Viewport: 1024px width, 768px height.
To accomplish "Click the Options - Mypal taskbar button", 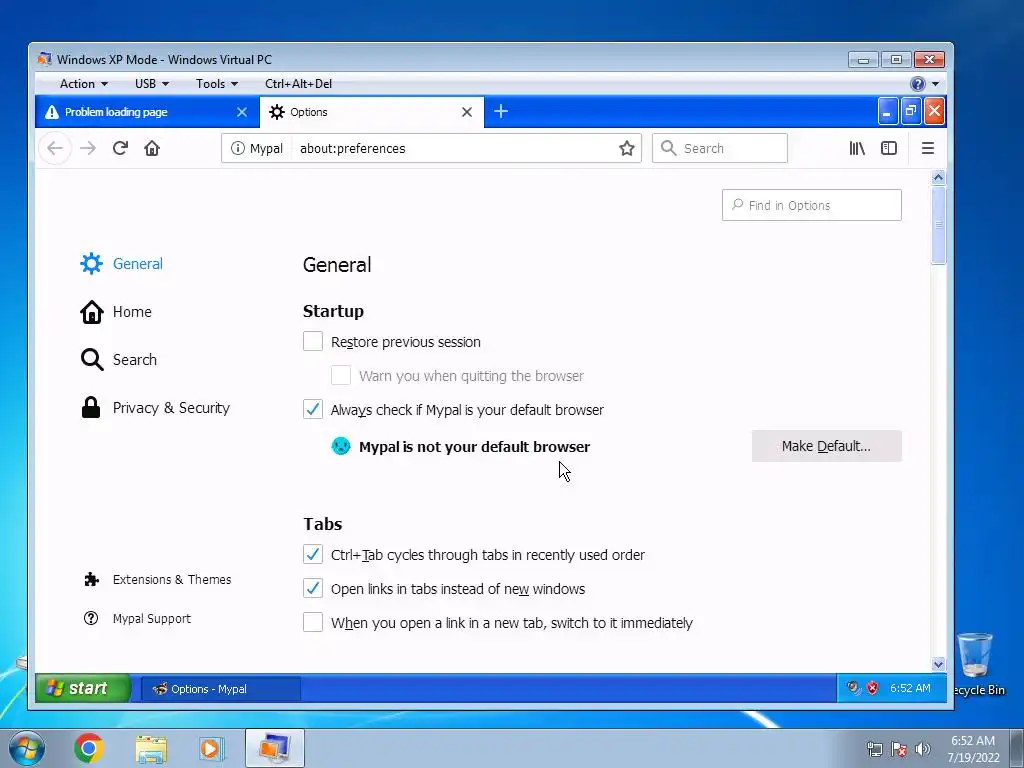I will point(221,689).
